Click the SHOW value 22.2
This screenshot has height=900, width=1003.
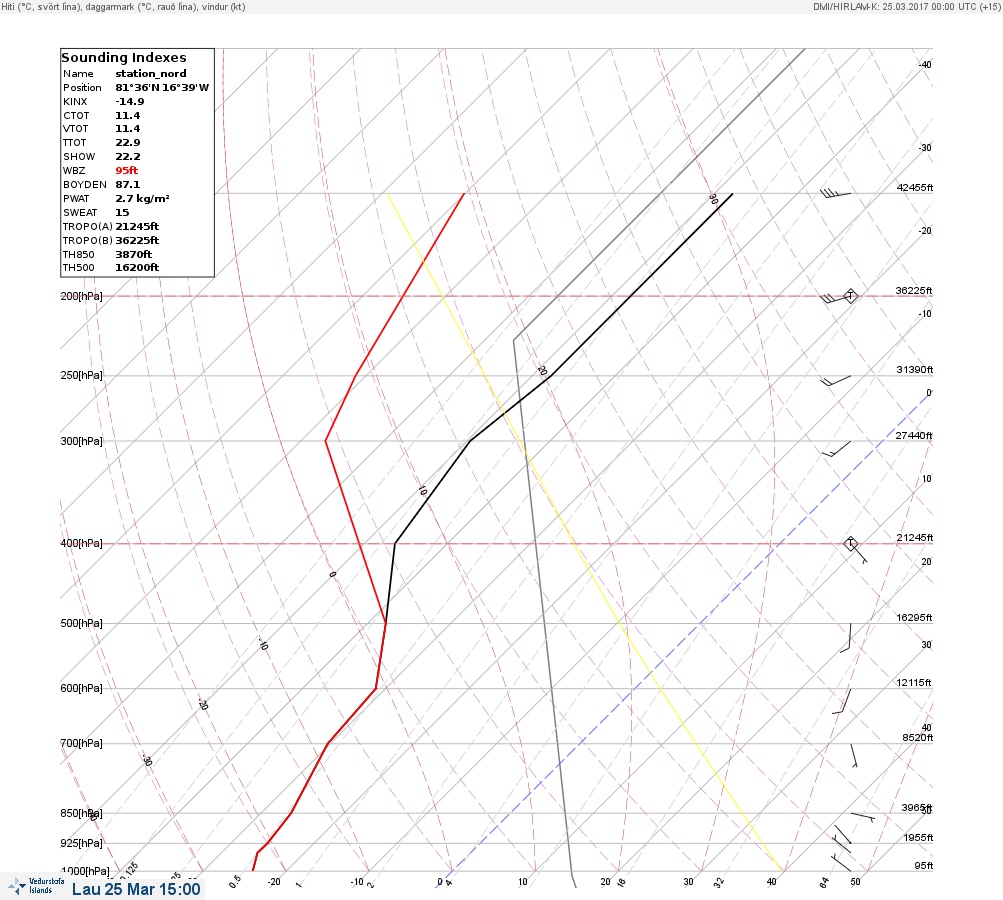tap(127, 157)
